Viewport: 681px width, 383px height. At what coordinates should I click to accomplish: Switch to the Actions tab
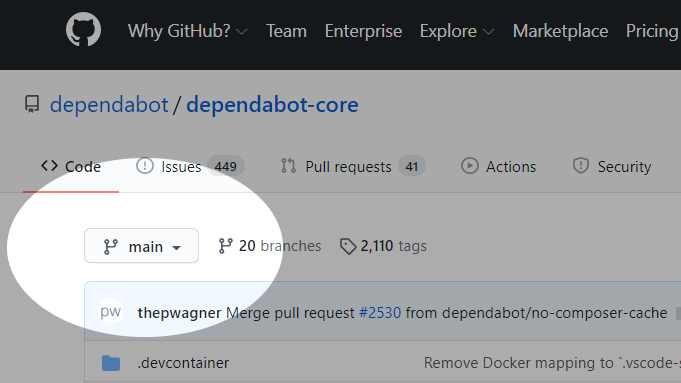coord(498,166)
